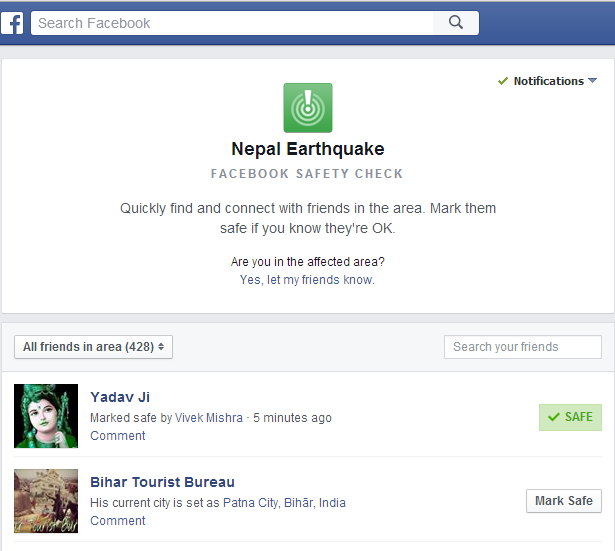Click 'Yes, let my friends know' link
The width and height of the screenshot is (615, 551).
click(307, 280)
